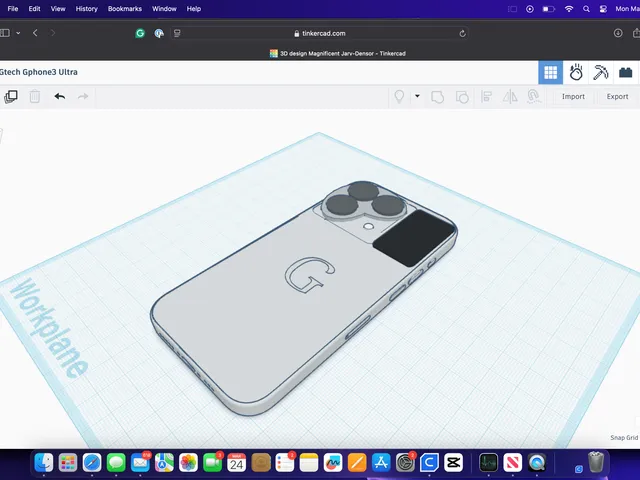
Task: Open Calendar from the Dock
Action: click(236, 463)
